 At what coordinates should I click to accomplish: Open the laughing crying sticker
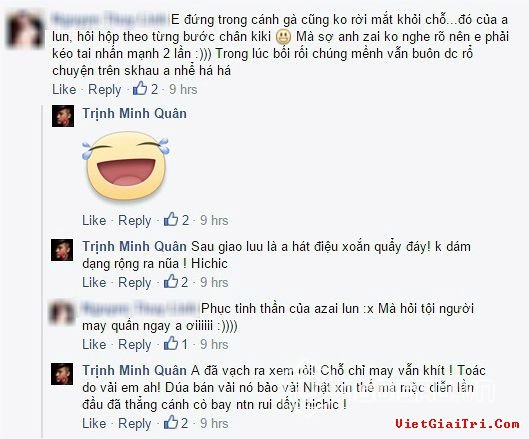(x=126, y=166)
